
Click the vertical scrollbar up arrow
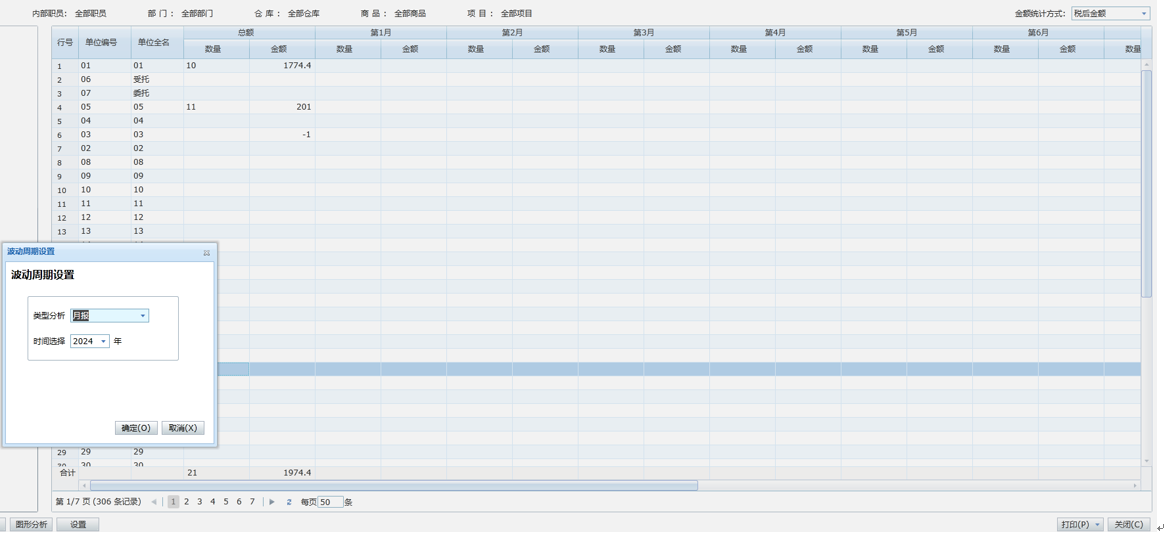[x=1146, y=65]
